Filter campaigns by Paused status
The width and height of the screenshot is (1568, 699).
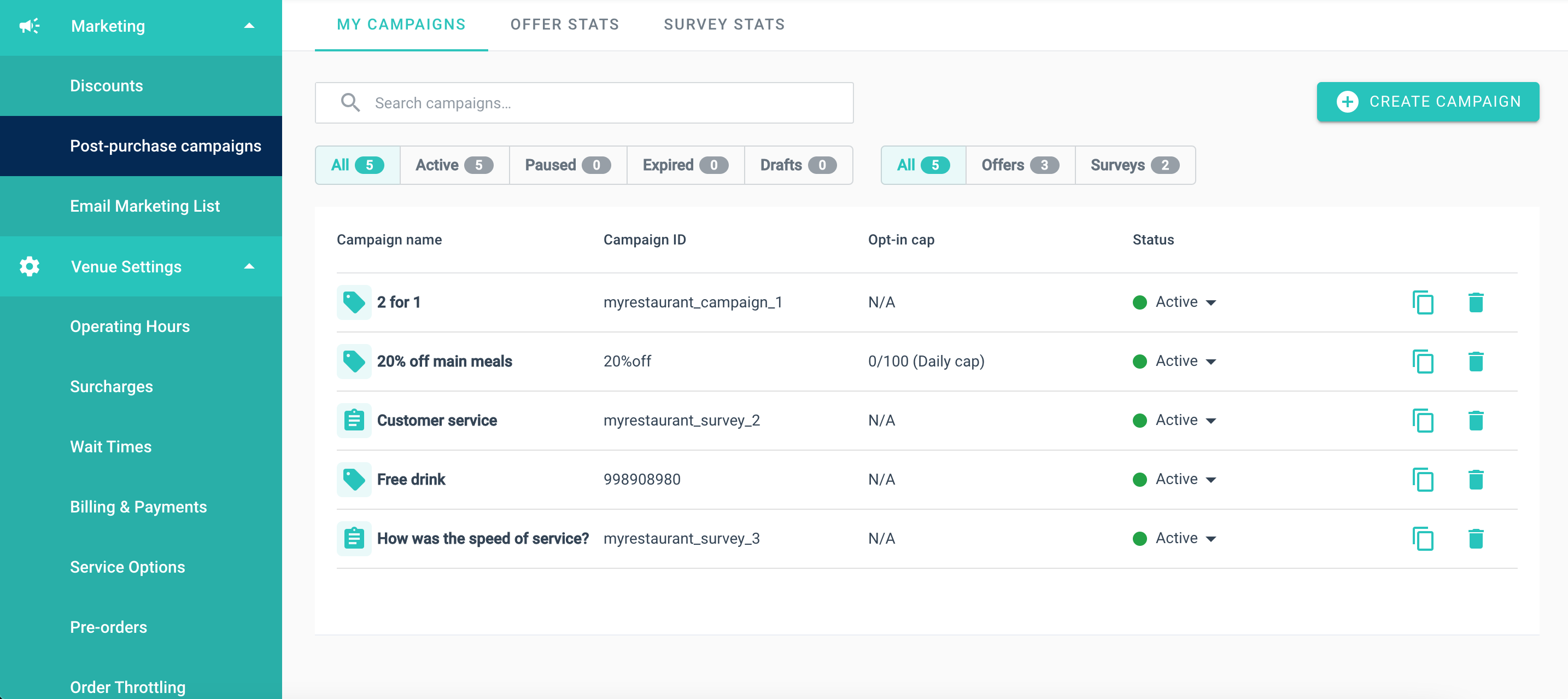pyautogui.click(x=567, y=165)
